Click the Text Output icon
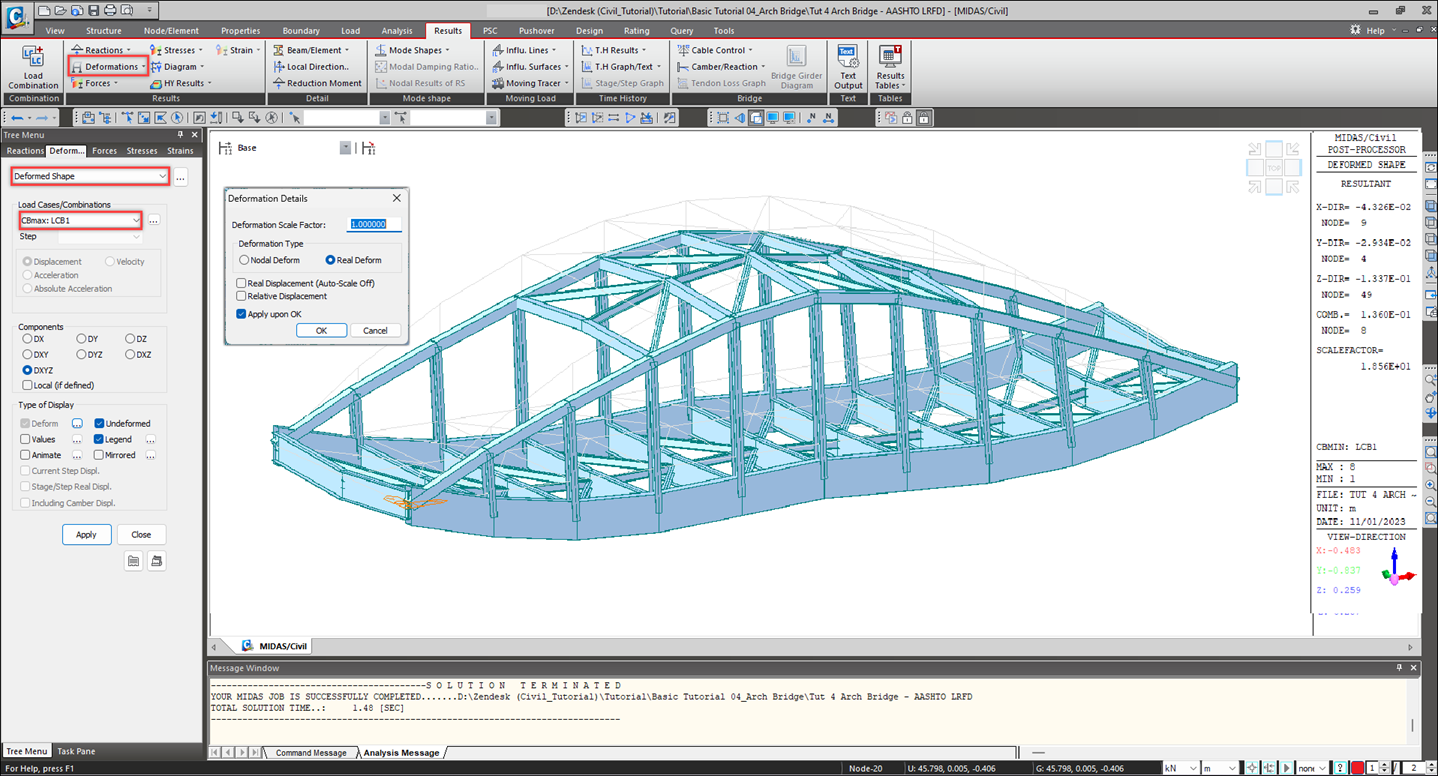 coord(847,67)
